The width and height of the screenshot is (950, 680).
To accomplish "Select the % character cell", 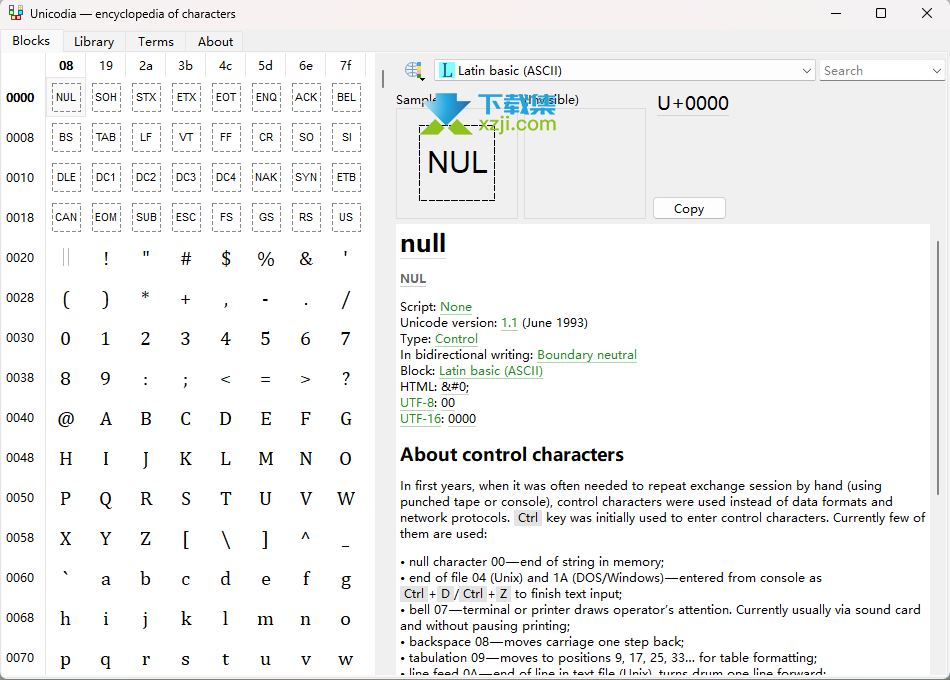I will 266,258.
